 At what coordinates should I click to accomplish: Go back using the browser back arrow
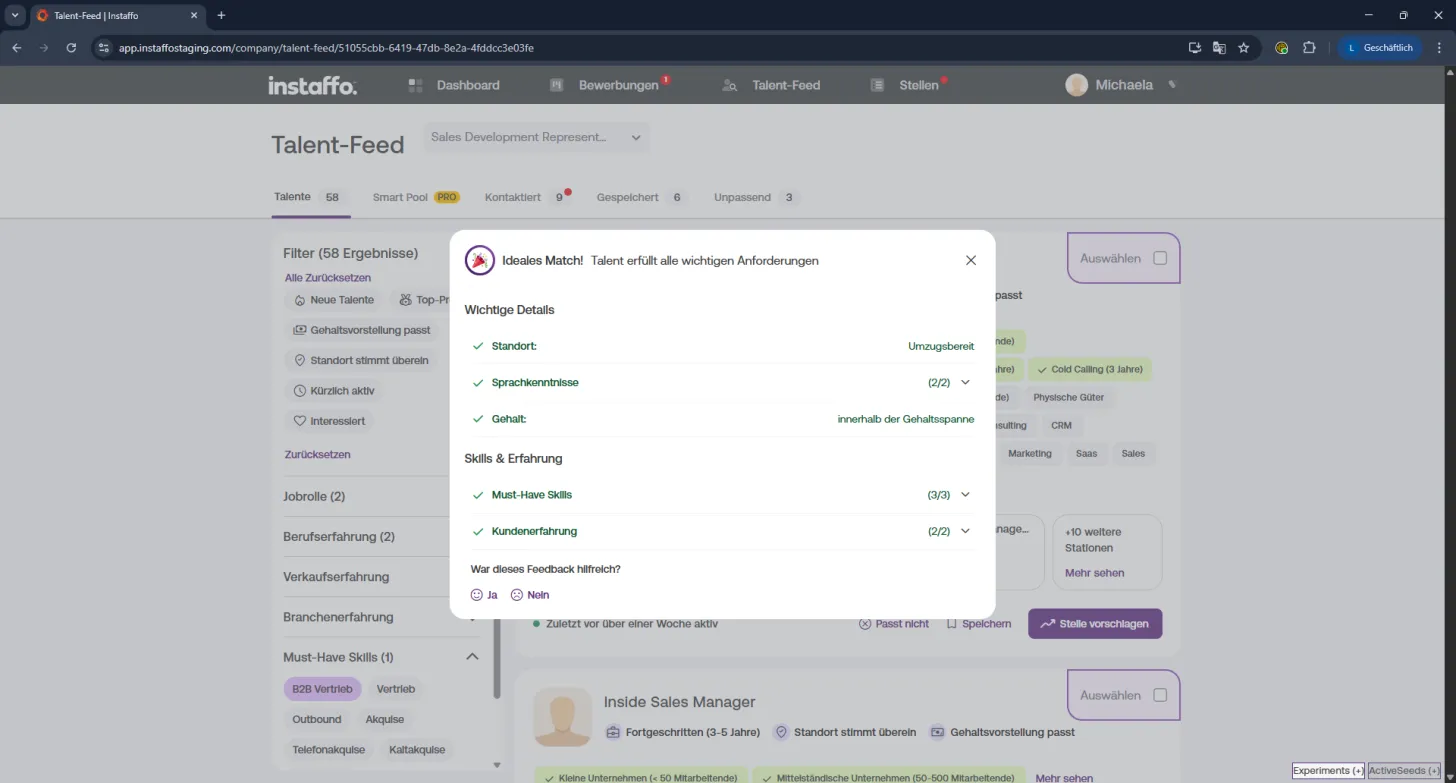point(17,47)
